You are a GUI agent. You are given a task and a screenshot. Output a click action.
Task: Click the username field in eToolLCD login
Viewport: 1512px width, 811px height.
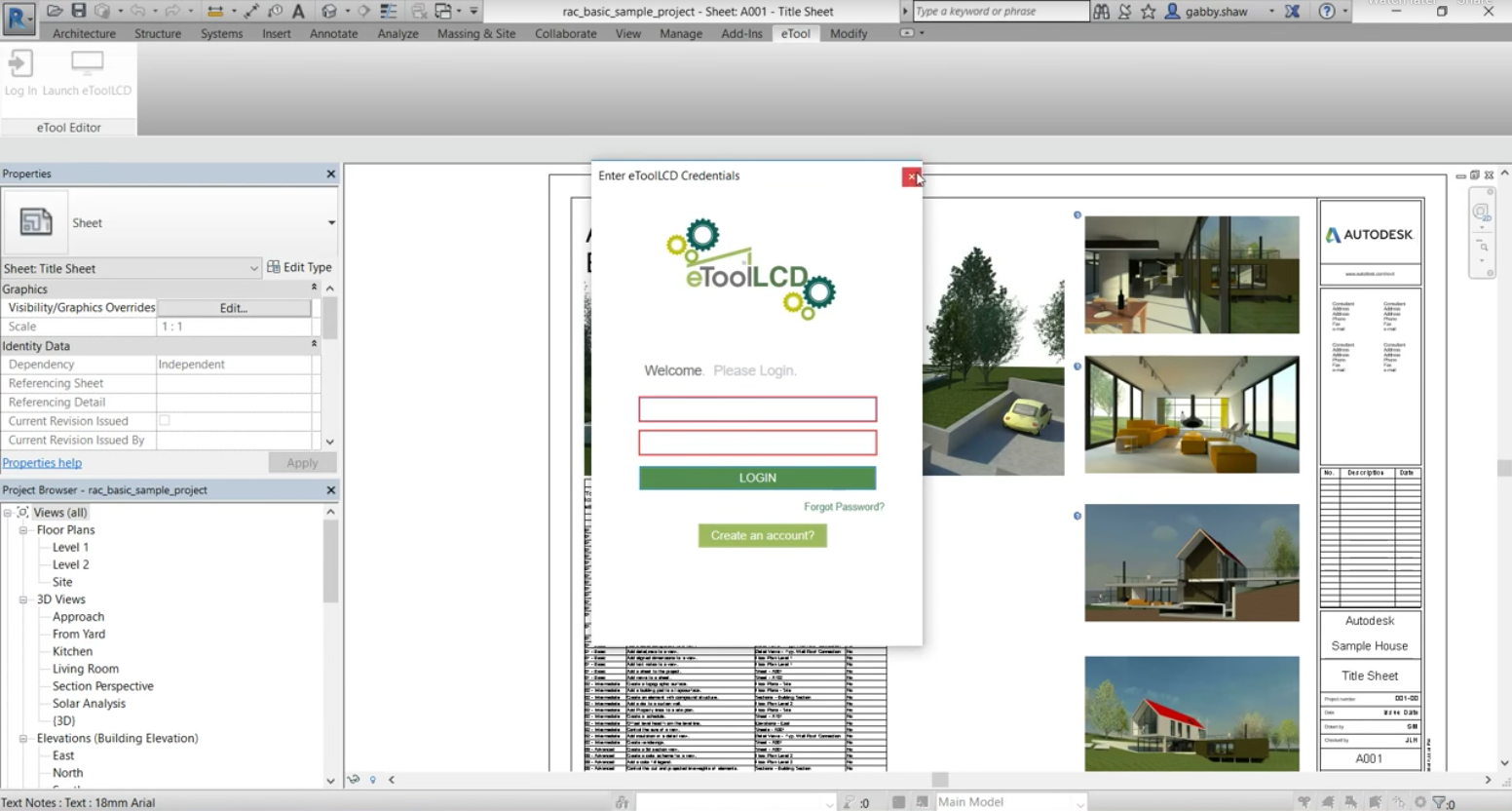757,408
